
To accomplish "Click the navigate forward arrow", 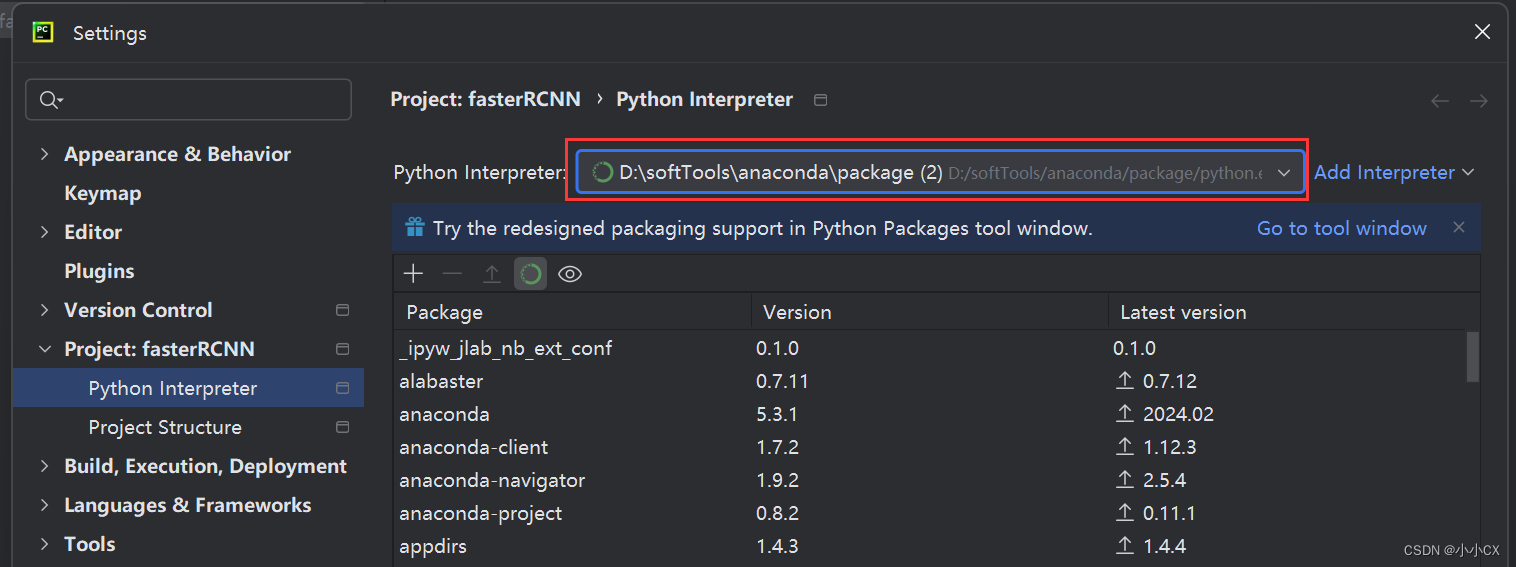I will pos(1479,101).
